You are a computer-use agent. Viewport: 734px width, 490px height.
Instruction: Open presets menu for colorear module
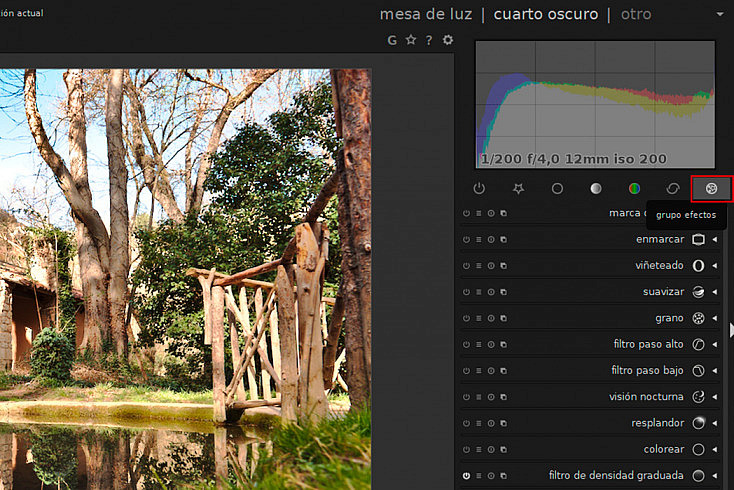point(478,449)
